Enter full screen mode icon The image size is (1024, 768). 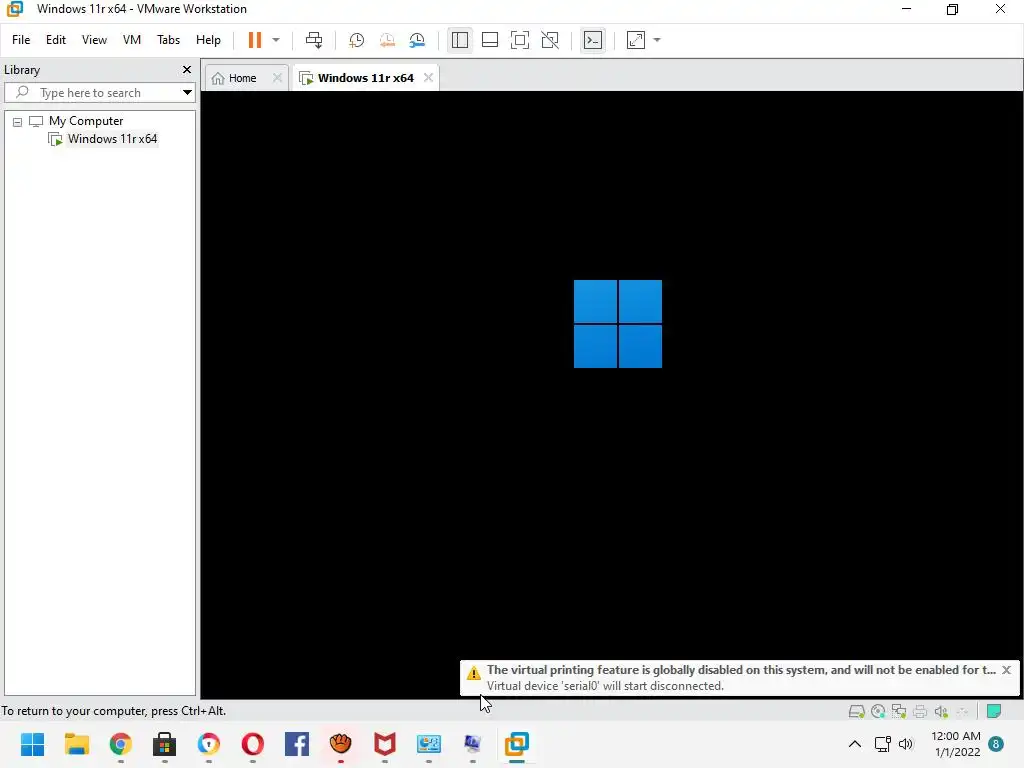(x=520, y=40)
